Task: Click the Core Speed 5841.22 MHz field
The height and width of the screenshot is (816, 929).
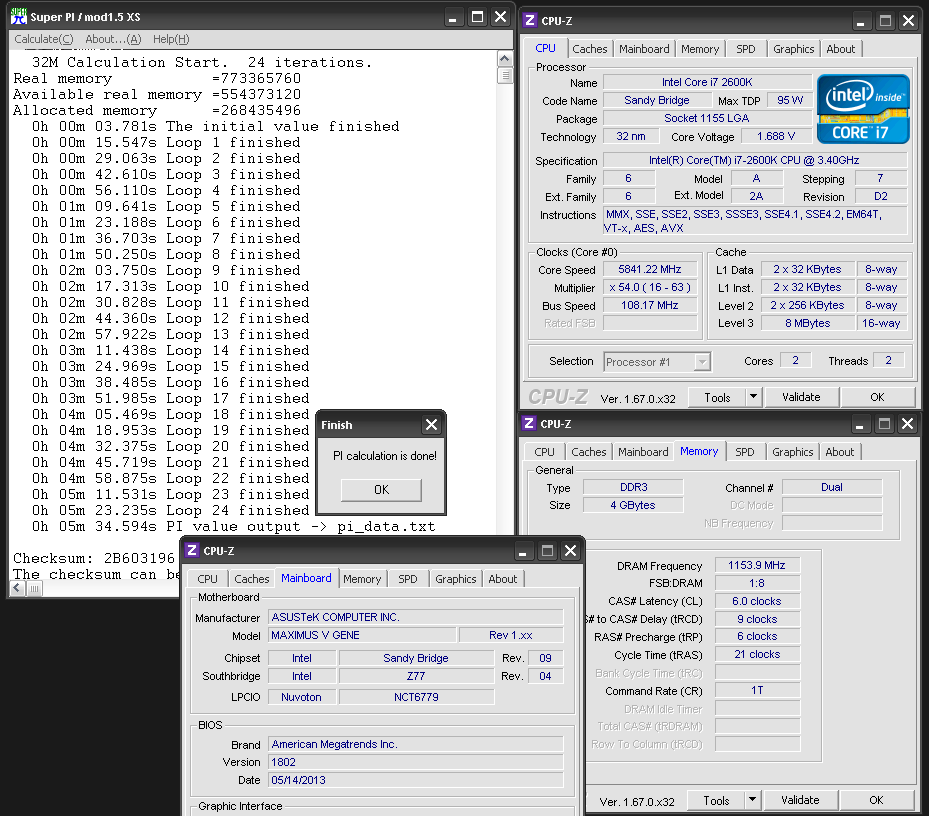Action: click(650, 270)
